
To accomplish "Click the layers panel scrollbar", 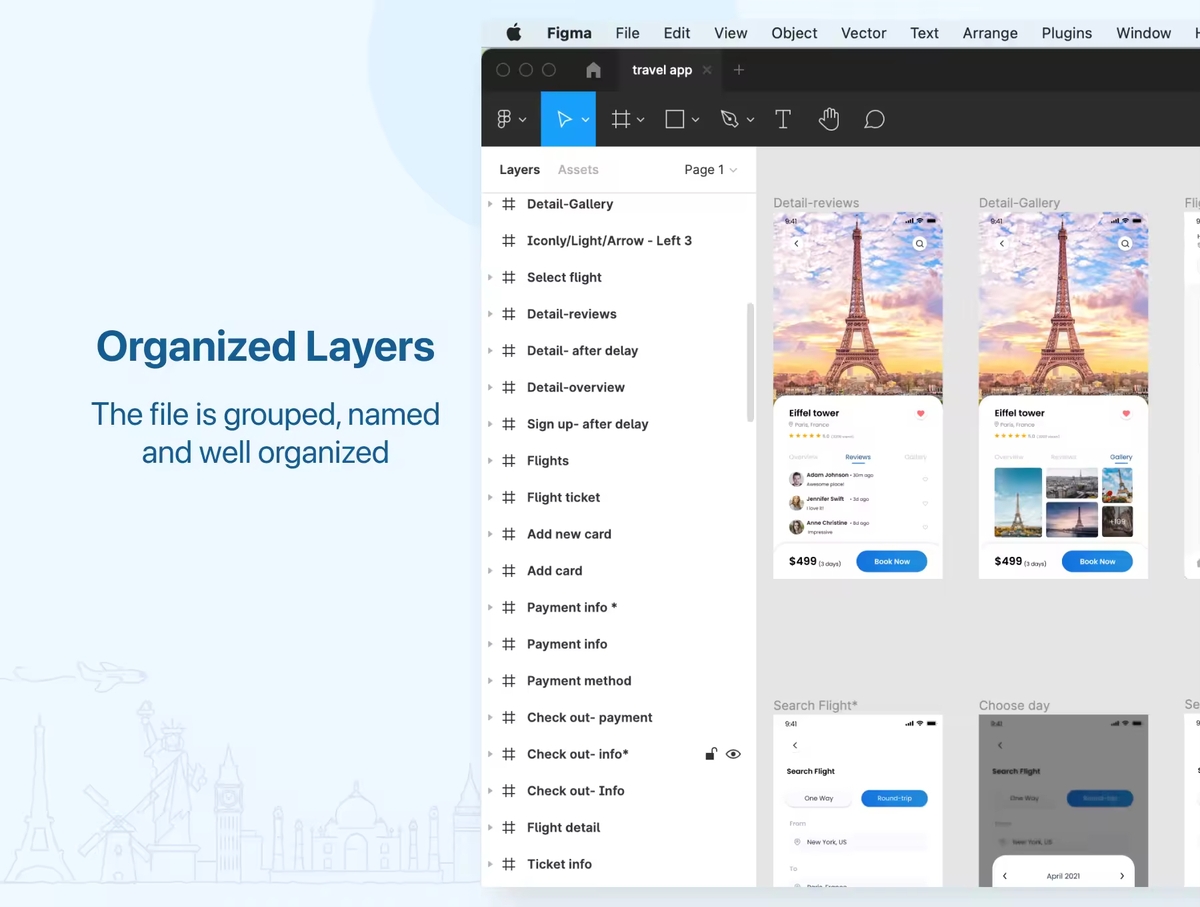I will click(750, 362).
